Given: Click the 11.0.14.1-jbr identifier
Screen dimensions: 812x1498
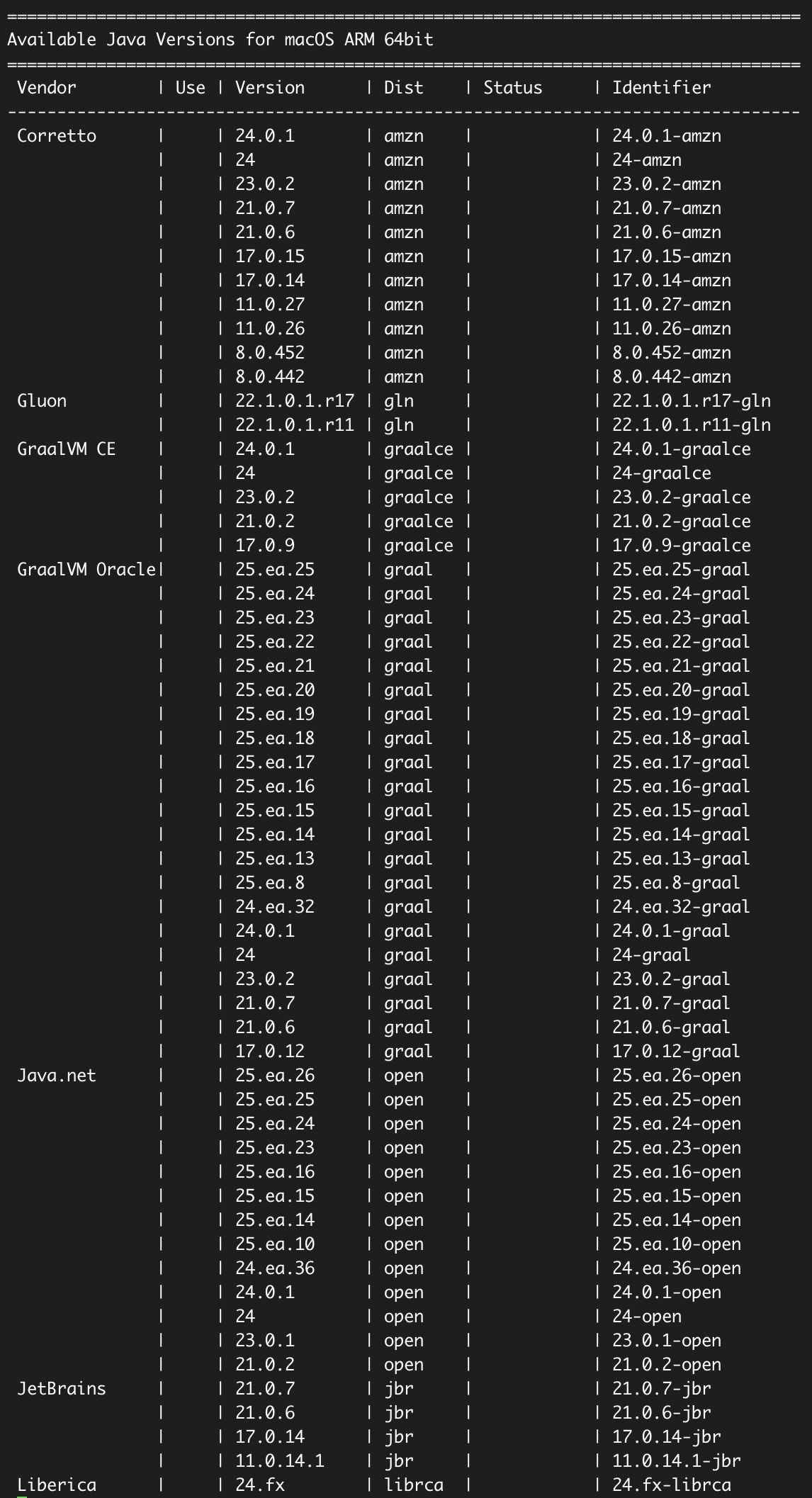Looking at the screenshot, I should tap(676, 1461).
